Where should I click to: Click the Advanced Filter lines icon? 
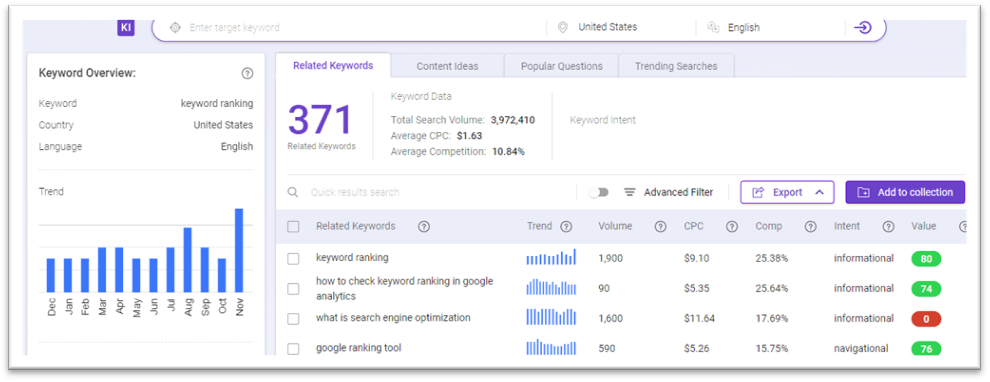[x=629, y=192]
